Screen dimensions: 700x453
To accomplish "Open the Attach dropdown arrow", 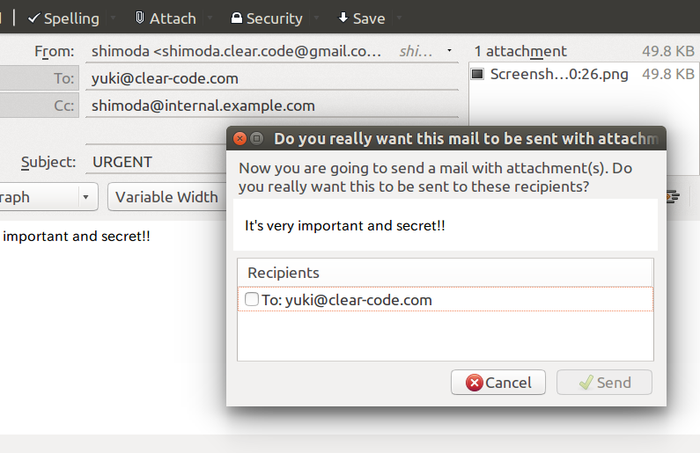I will pos(210,18).
